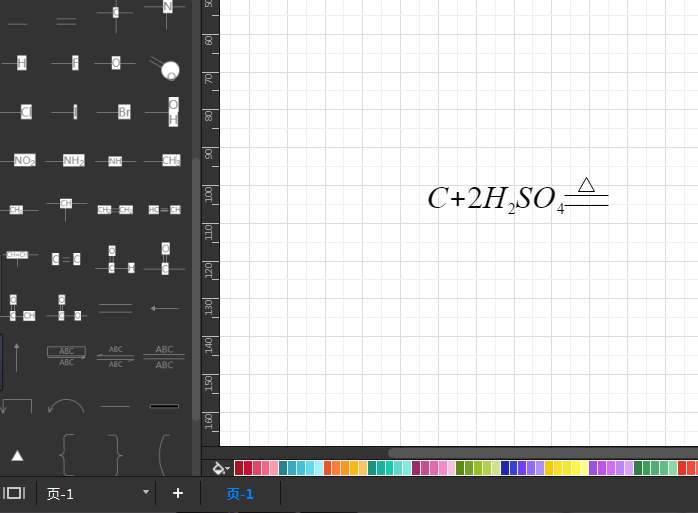Select the chlorine Cl bond shape
Image resolution: width=698 pixels, height=513 pixels.
pyautogui.click(x=17, y=111)
